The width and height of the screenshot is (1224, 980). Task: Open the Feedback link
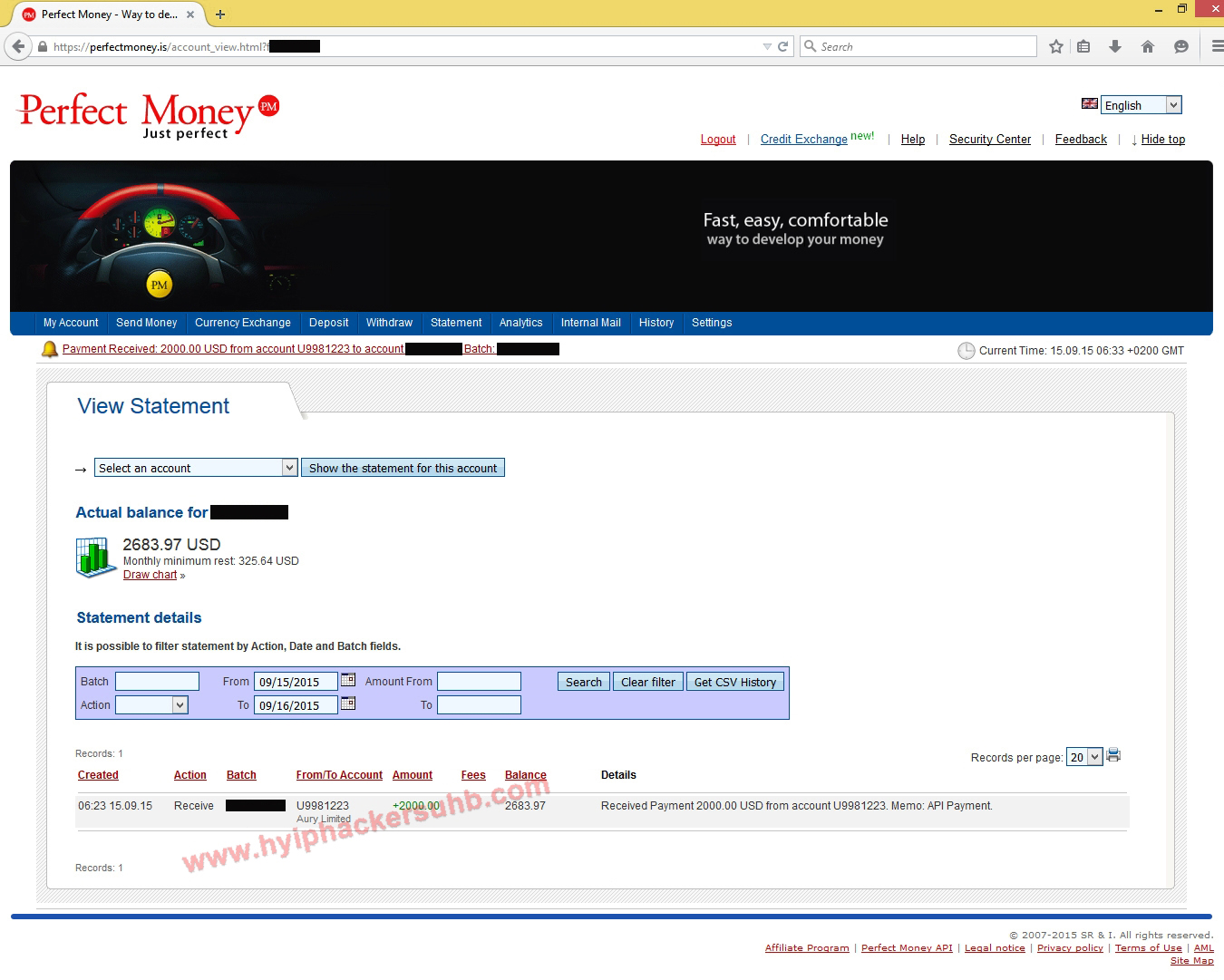tap(1081, 140)
